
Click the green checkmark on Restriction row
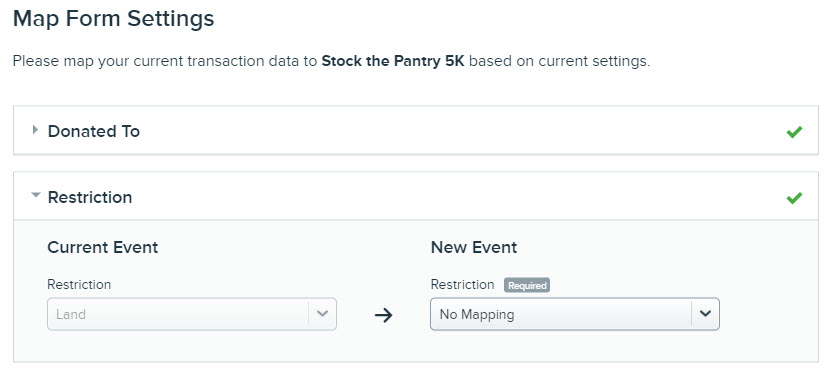(x=794, y=198)
